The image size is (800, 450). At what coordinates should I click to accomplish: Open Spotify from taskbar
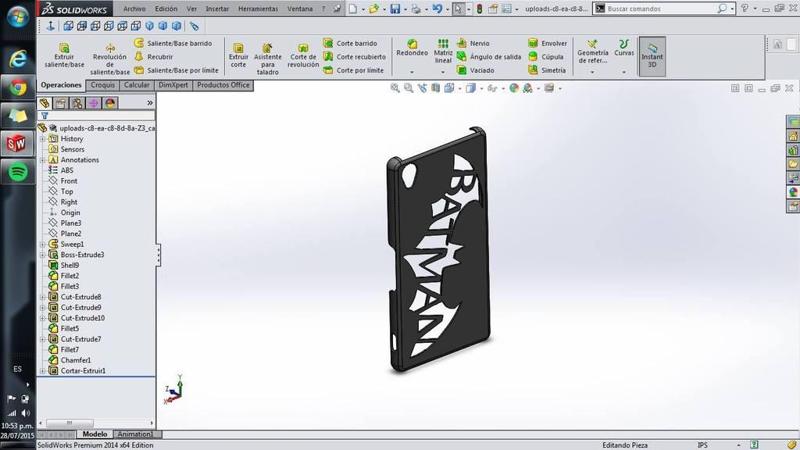click(18, 172)
